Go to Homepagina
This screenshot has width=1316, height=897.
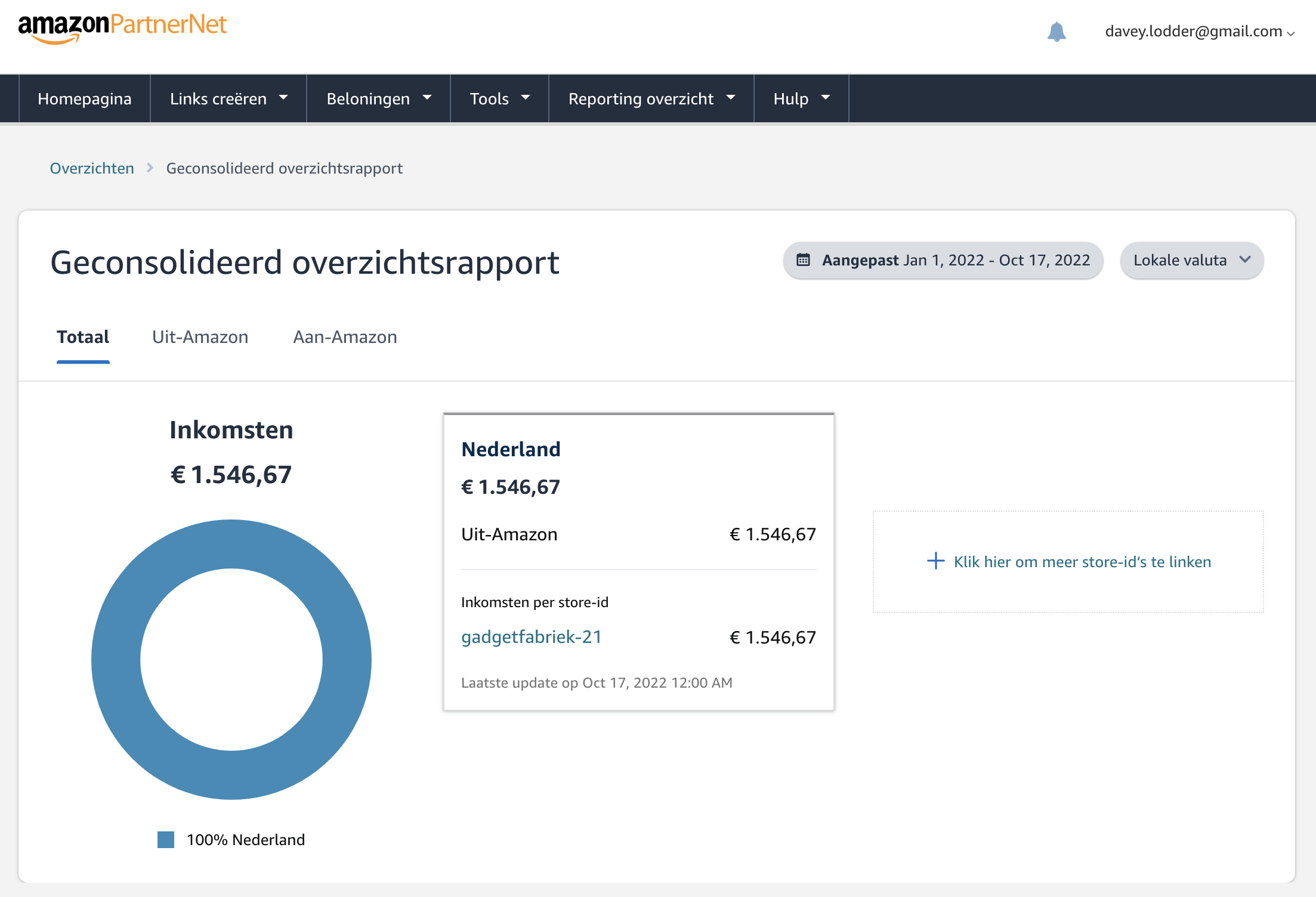point(85,98)
